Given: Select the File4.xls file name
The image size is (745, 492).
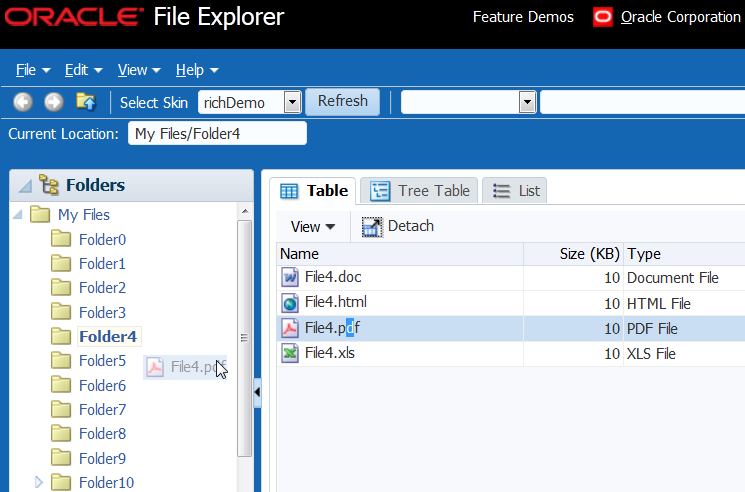Looking at the screenshot, I should (x=330, y=353).
